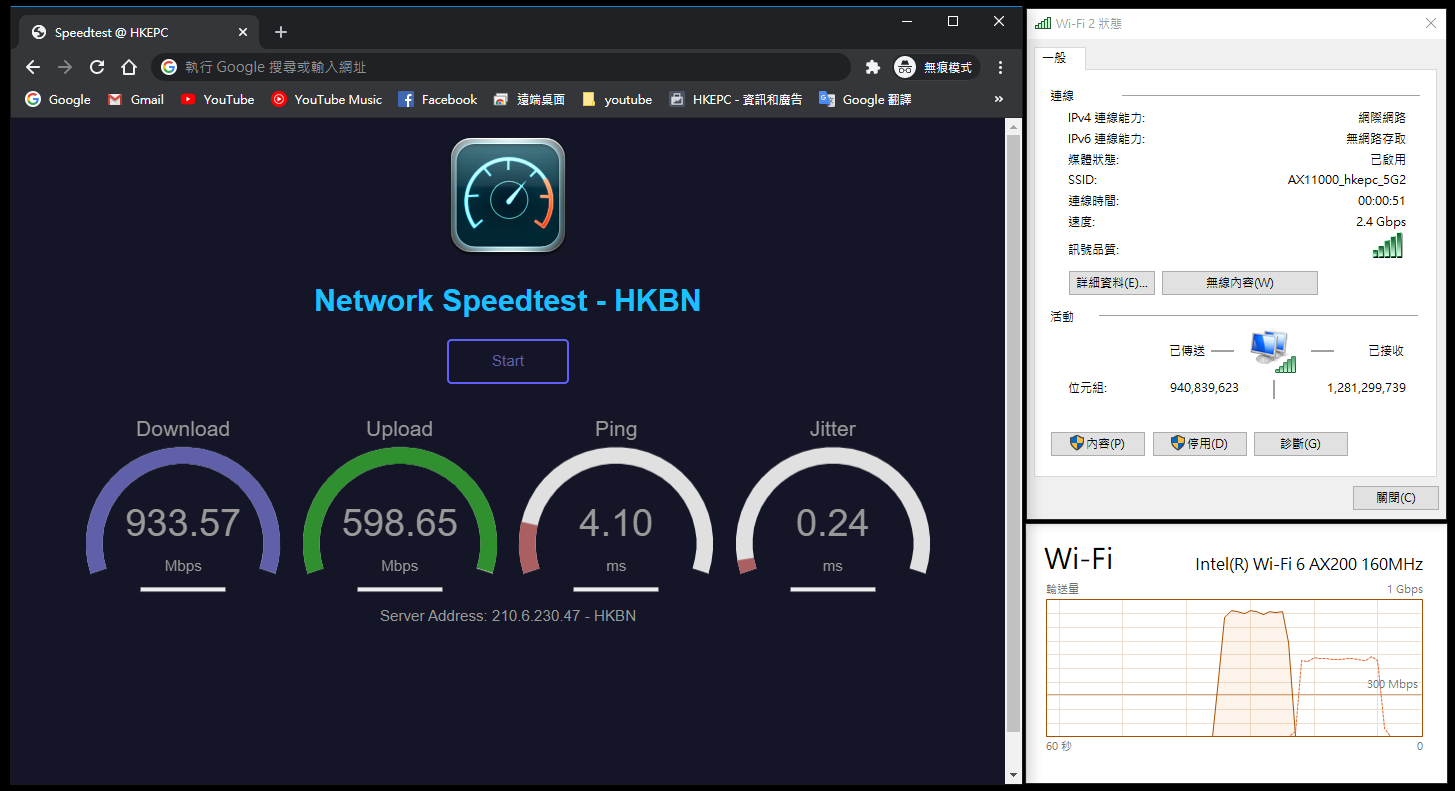The width and height of the screenshot is (1455, 791).
Task: Click the Wi-Fi heading in task manager panel
Action: click(1078, 558)
